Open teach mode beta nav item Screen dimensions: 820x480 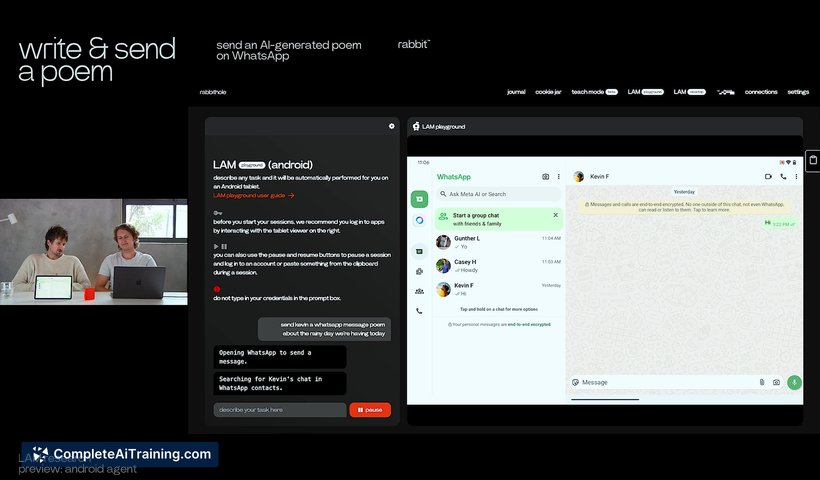coord(594,92)
